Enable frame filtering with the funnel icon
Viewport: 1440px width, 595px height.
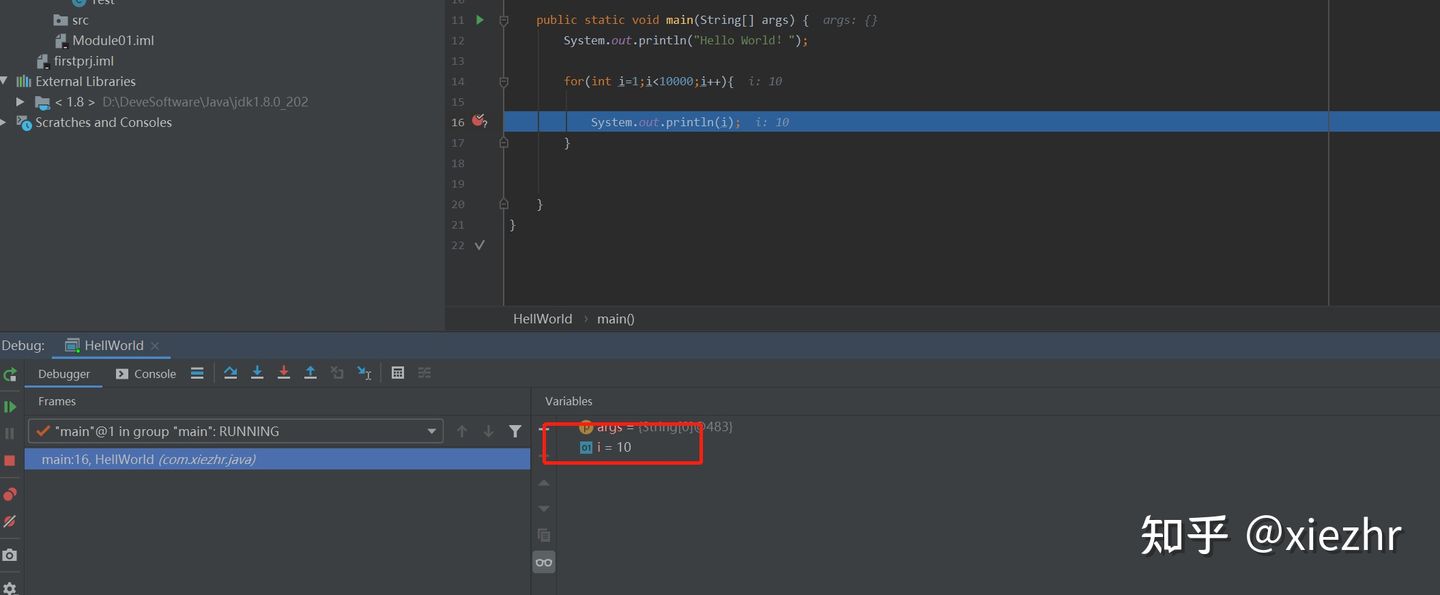tap(514, 430)
